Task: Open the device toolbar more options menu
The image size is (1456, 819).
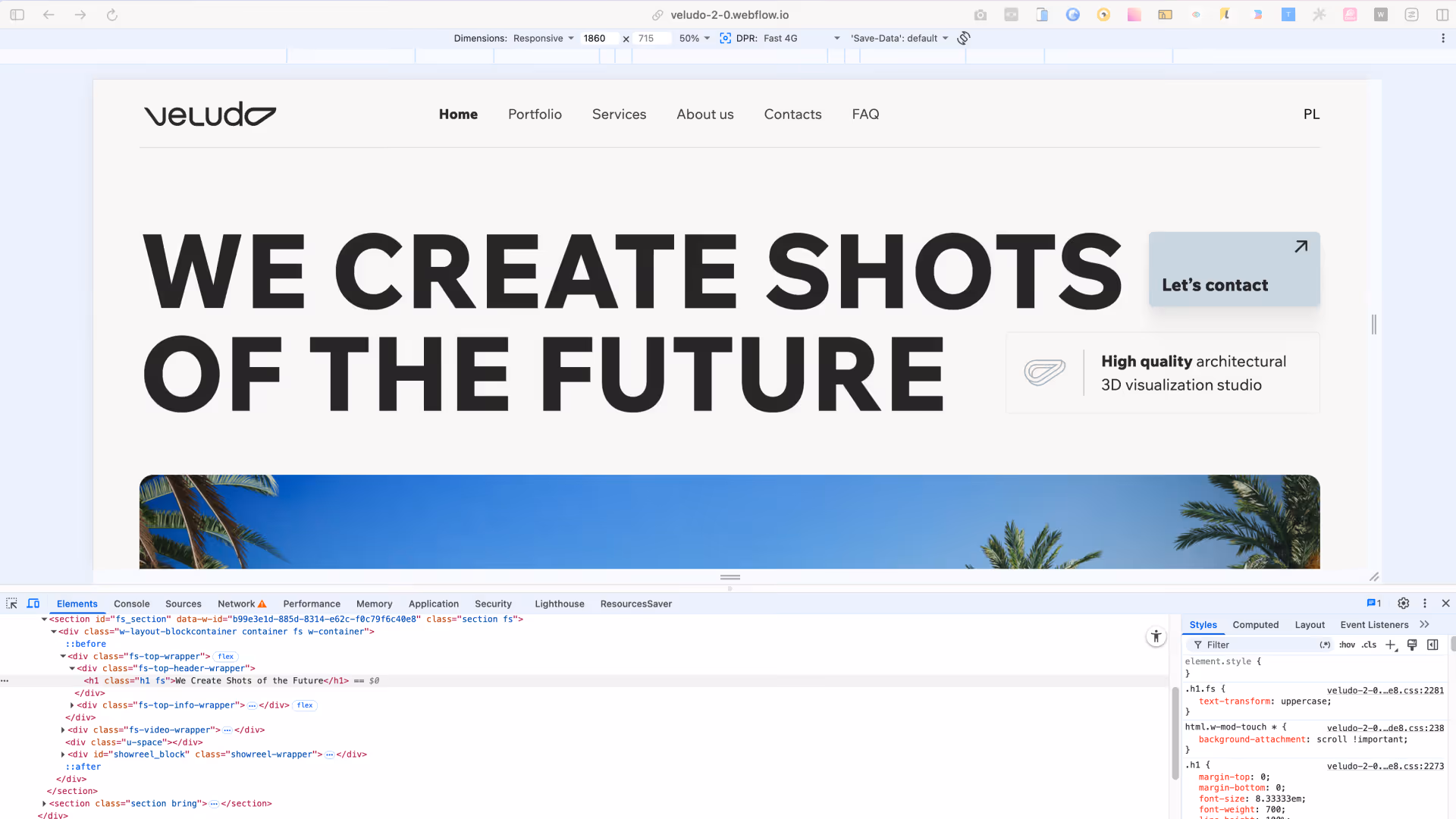Action: tap(1443, 38)
